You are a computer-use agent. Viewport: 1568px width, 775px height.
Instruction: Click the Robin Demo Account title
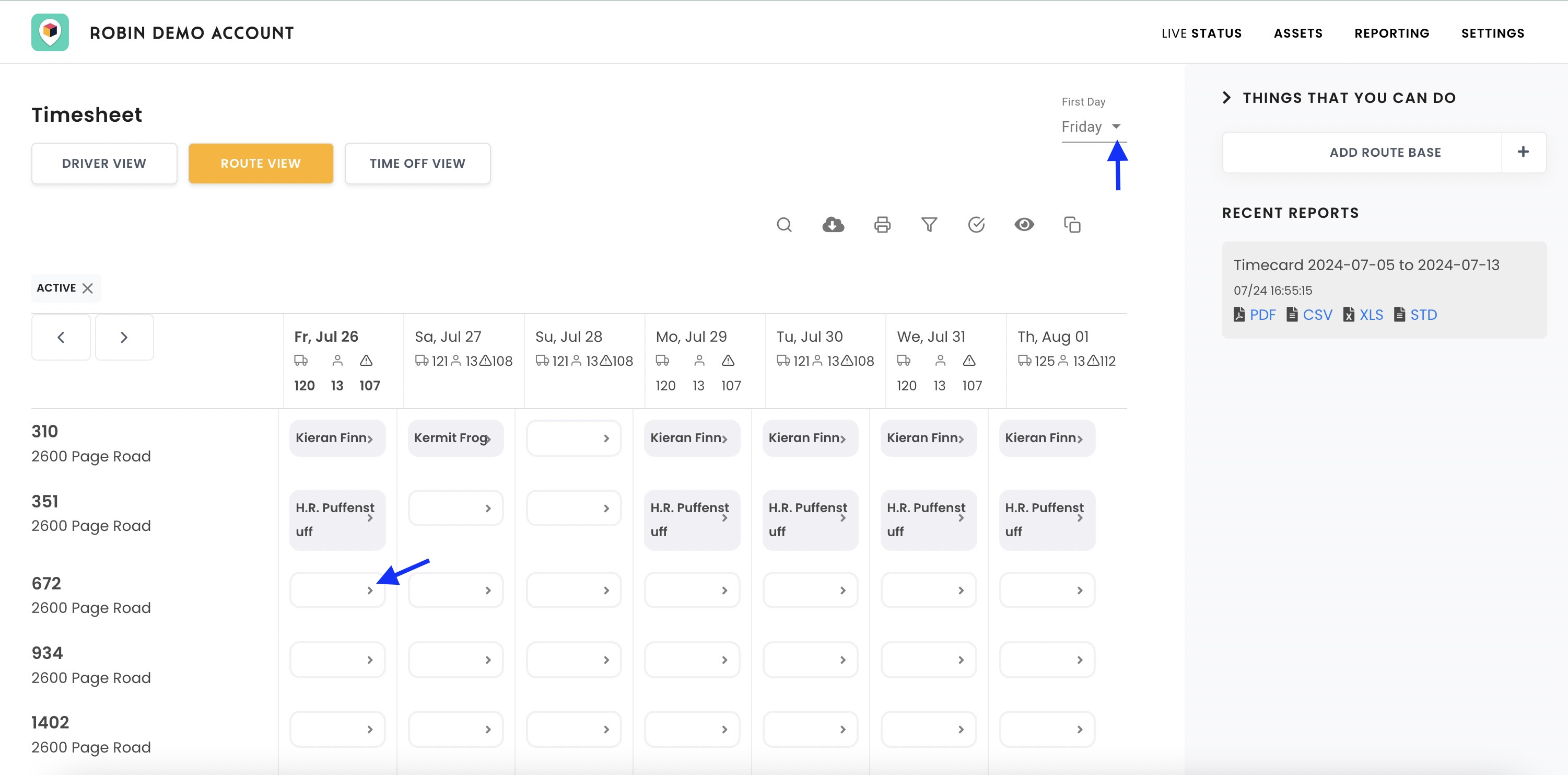click(x=192, y=33)
